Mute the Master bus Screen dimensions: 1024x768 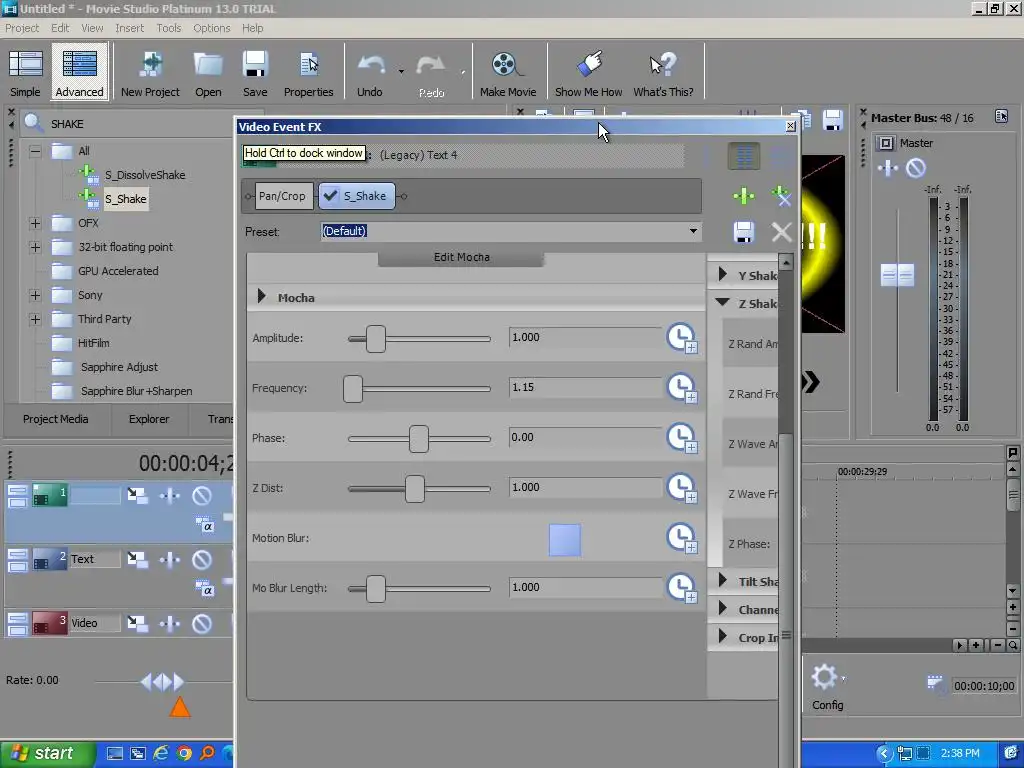[x=916, y=168]
